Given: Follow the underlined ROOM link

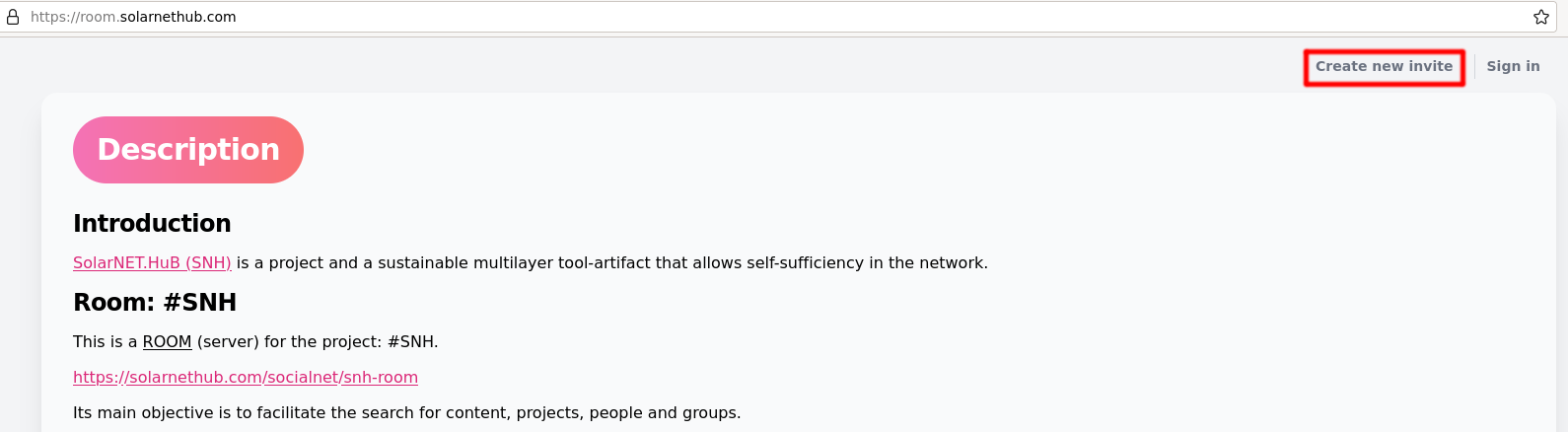Looking at the screenshot, I should (167, 341).
